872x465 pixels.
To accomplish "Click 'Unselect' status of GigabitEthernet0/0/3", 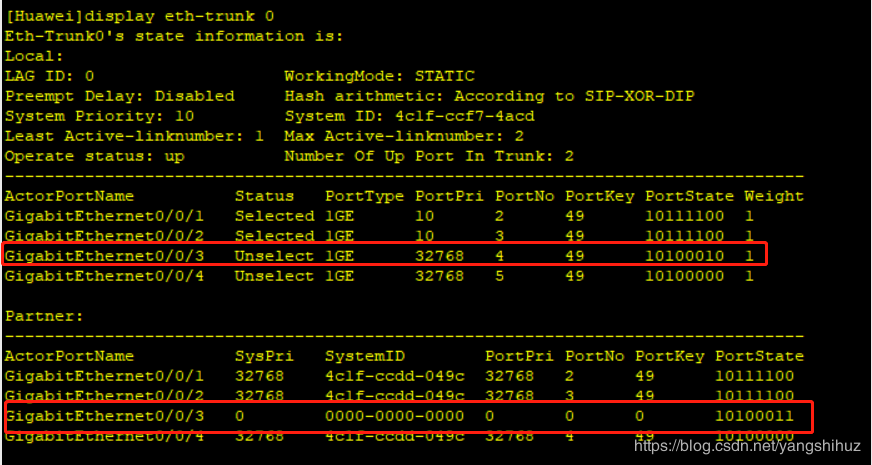I will pos(274,256).
